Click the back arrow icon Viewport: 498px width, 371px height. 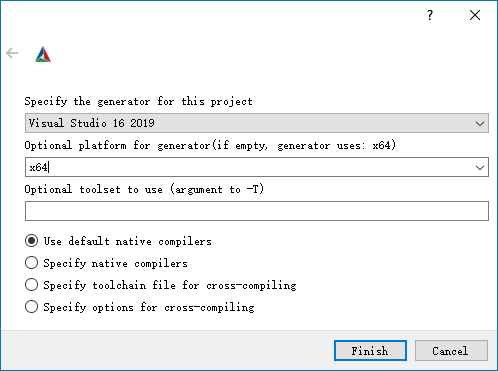point(12,53)
